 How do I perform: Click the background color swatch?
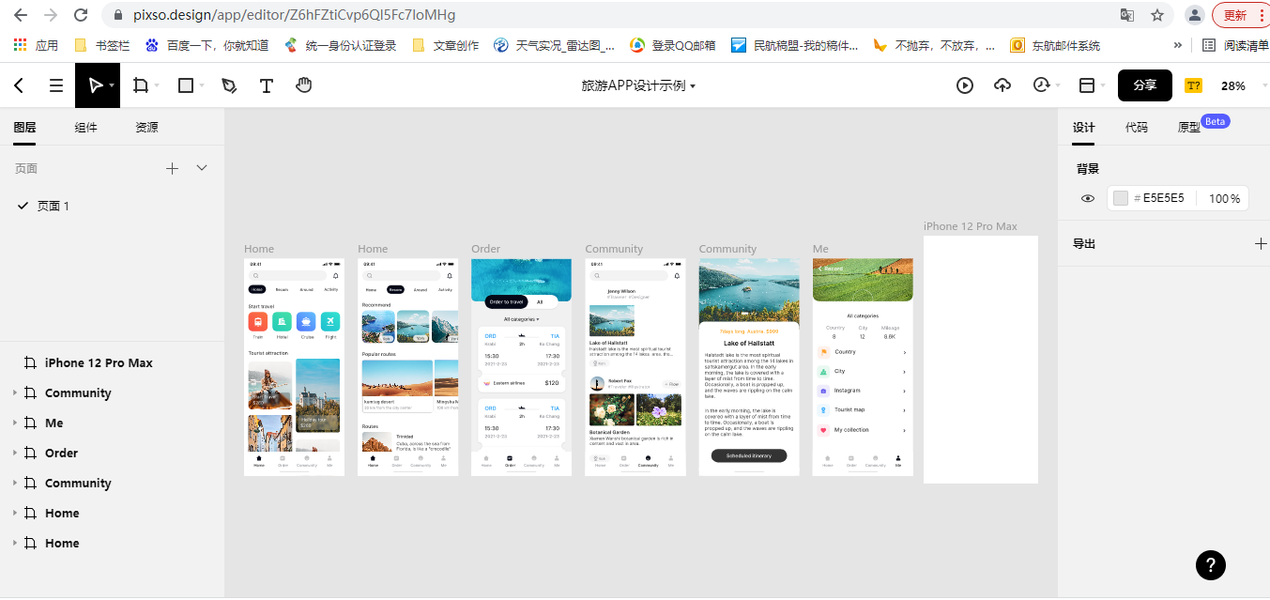(x=1120, y=198)
